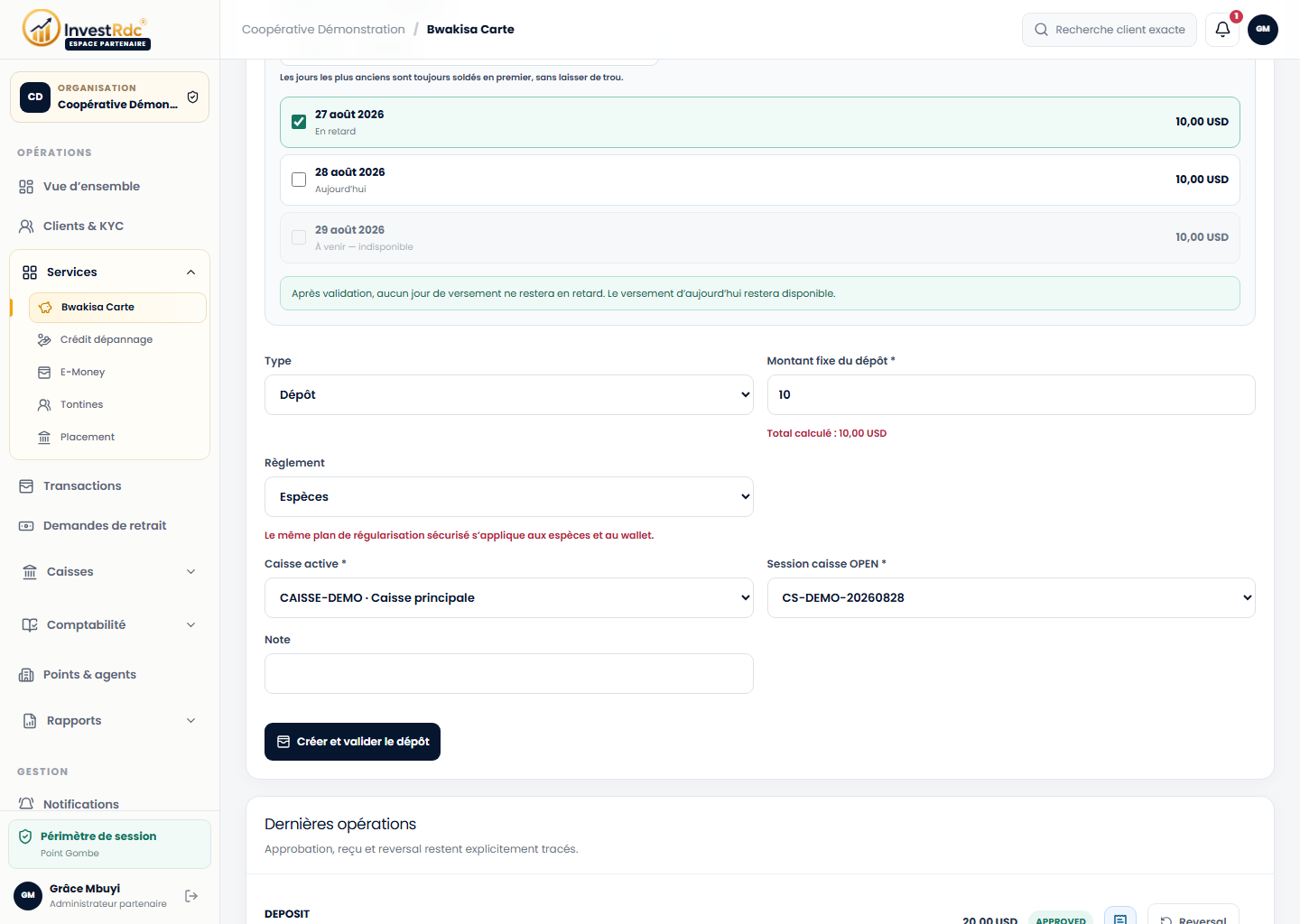Click the Transactions icon in sidebar
This screenshot has width=1300, height=924.
point(26,486)
